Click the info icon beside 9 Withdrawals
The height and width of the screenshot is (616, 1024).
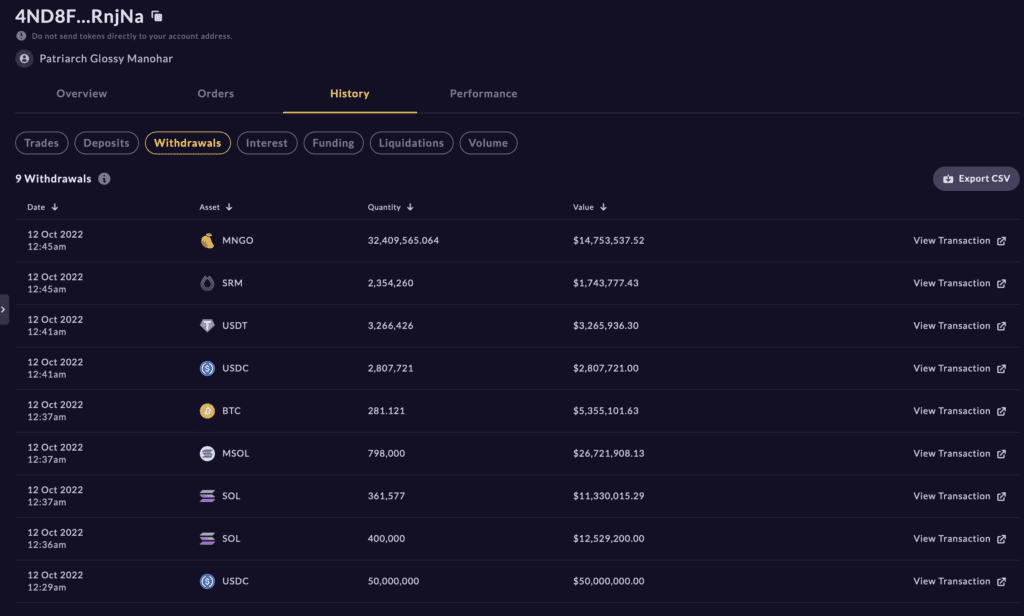coord(104,179)
